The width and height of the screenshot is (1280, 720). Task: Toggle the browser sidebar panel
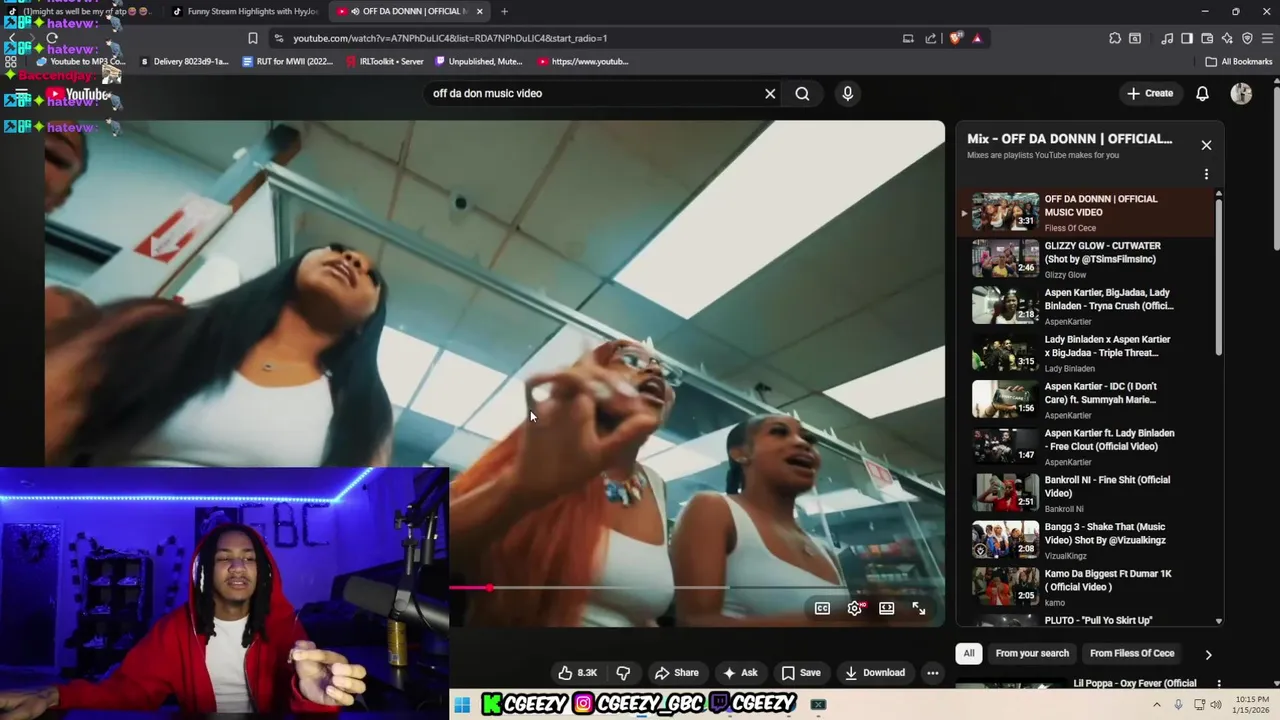tap(1187, 38)
